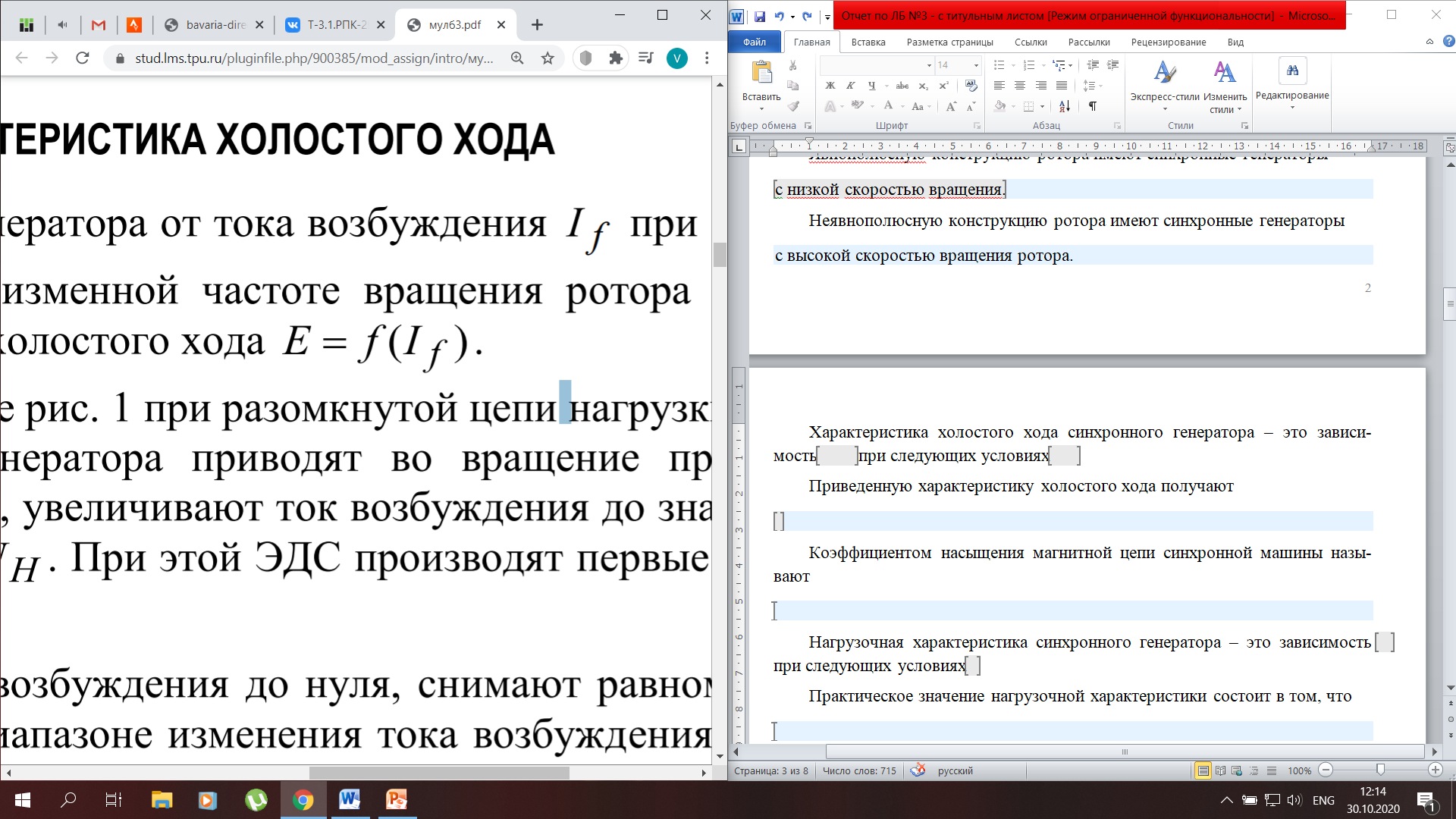The width and height of the screenshot is (1456, 819).
Task: Click the zoom slider handle in Word's status bar
Action: [1380, 770]
